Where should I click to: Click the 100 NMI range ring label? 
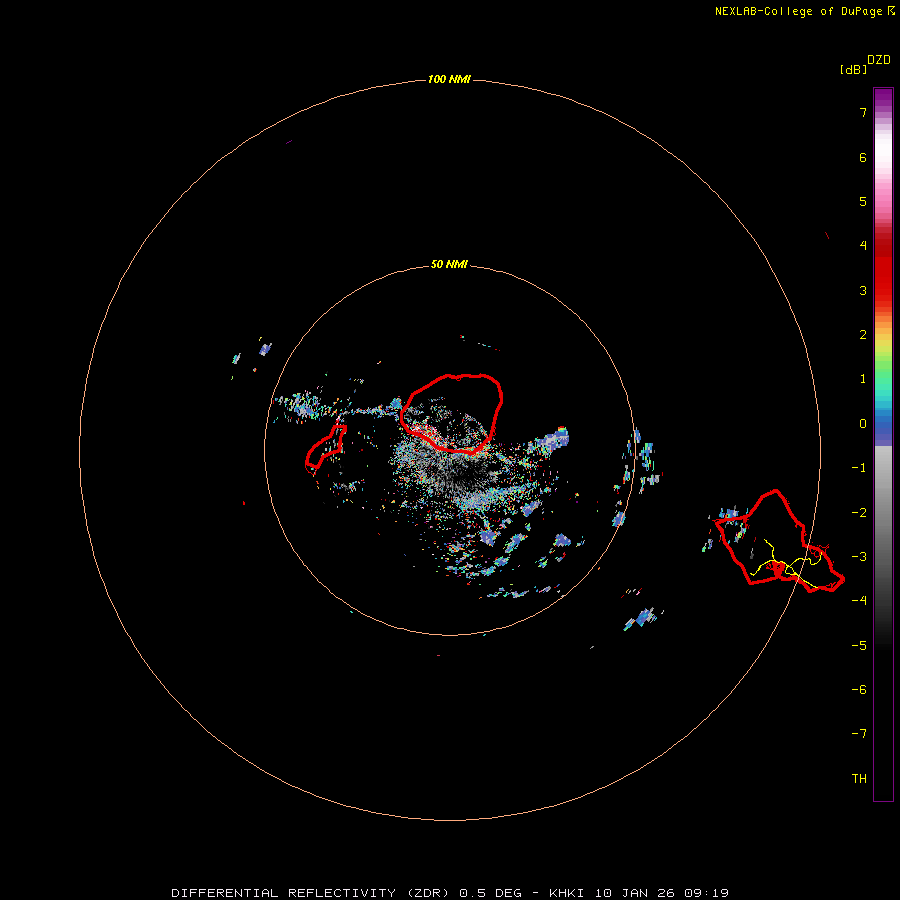coord(449,79)
